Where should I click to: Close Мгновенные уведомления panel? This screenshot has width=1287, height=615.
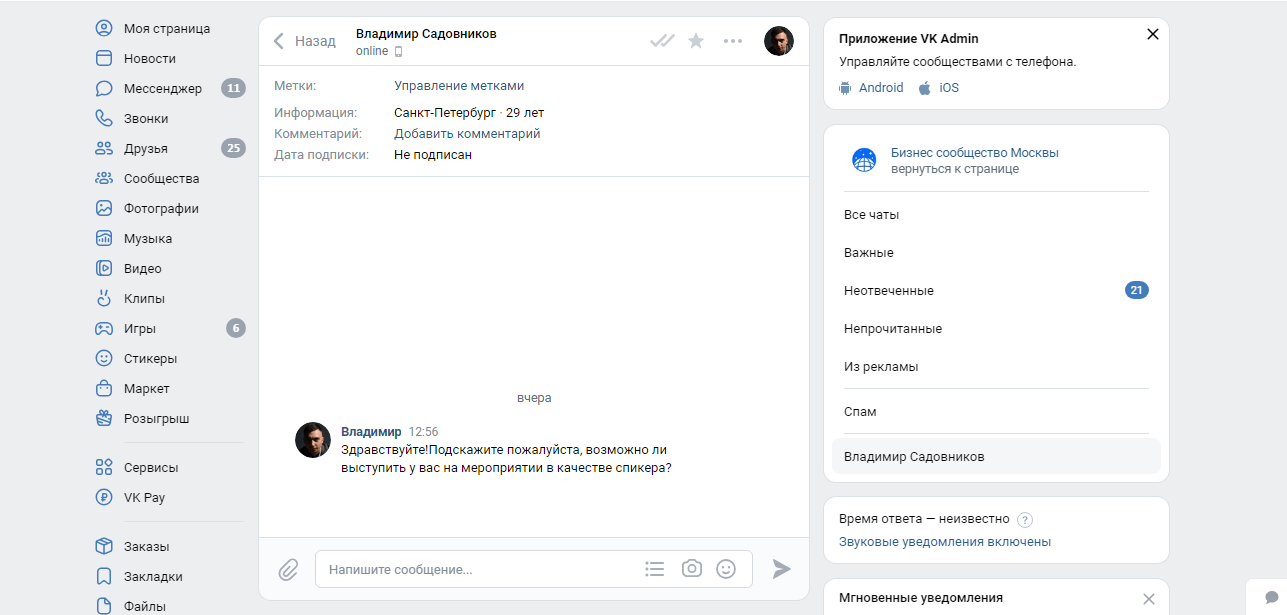(x=1148, y=599)
